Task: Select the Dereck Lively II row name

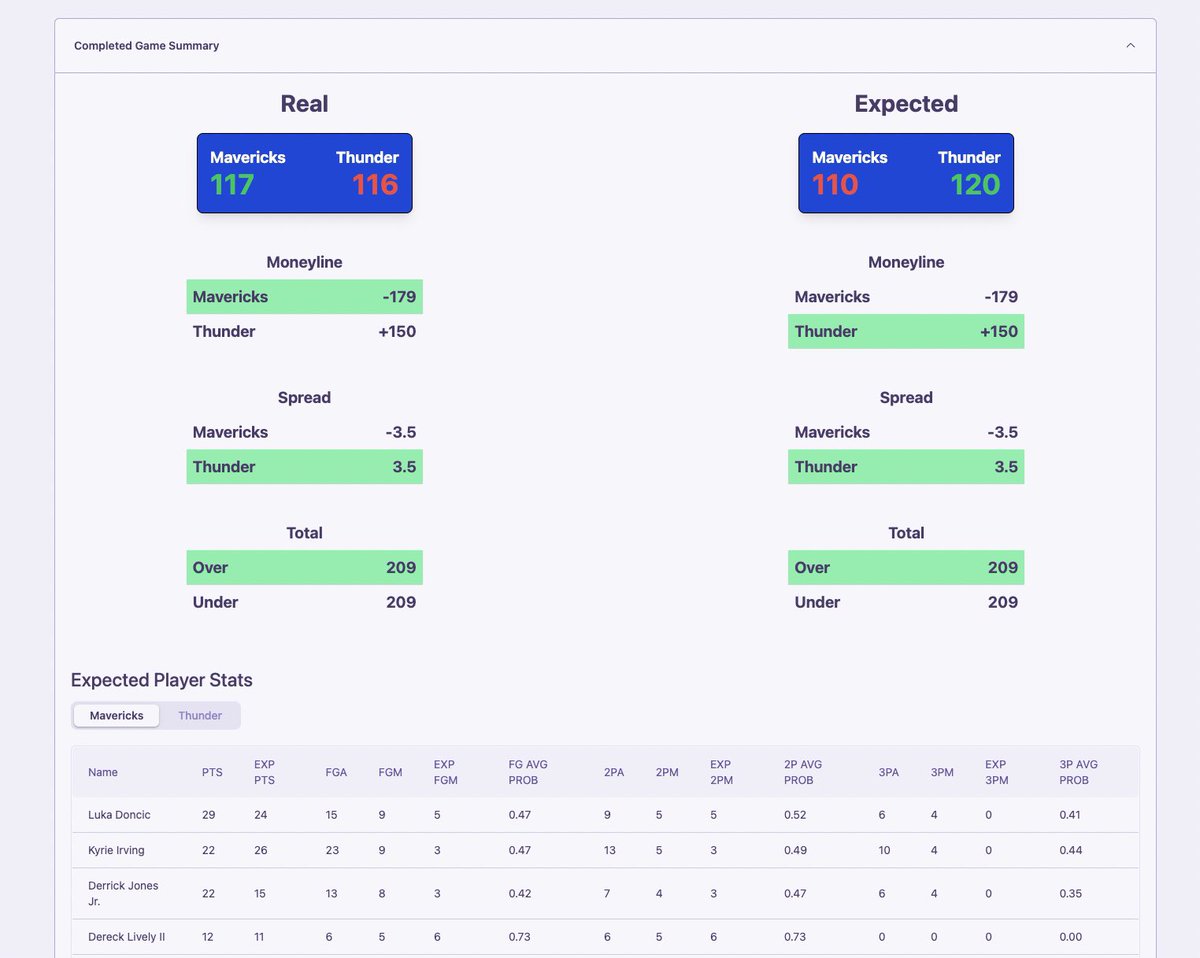Action: 126,937
